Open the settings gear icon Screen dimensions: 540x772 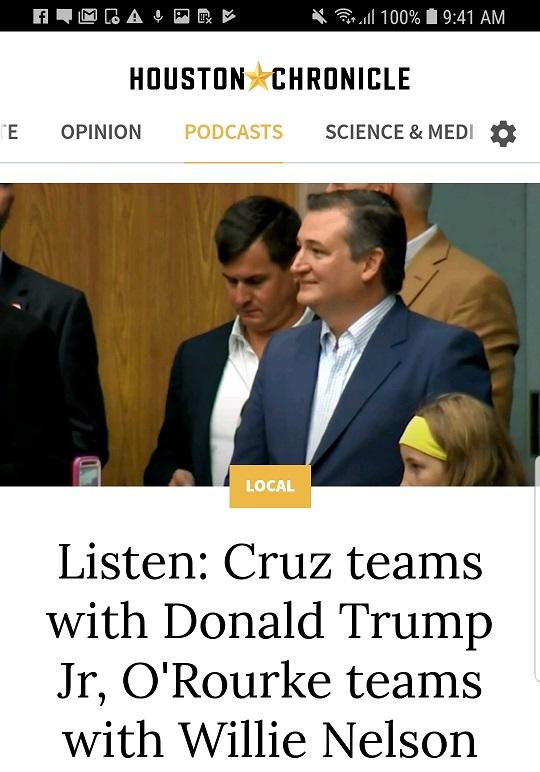tap(503, 133)
